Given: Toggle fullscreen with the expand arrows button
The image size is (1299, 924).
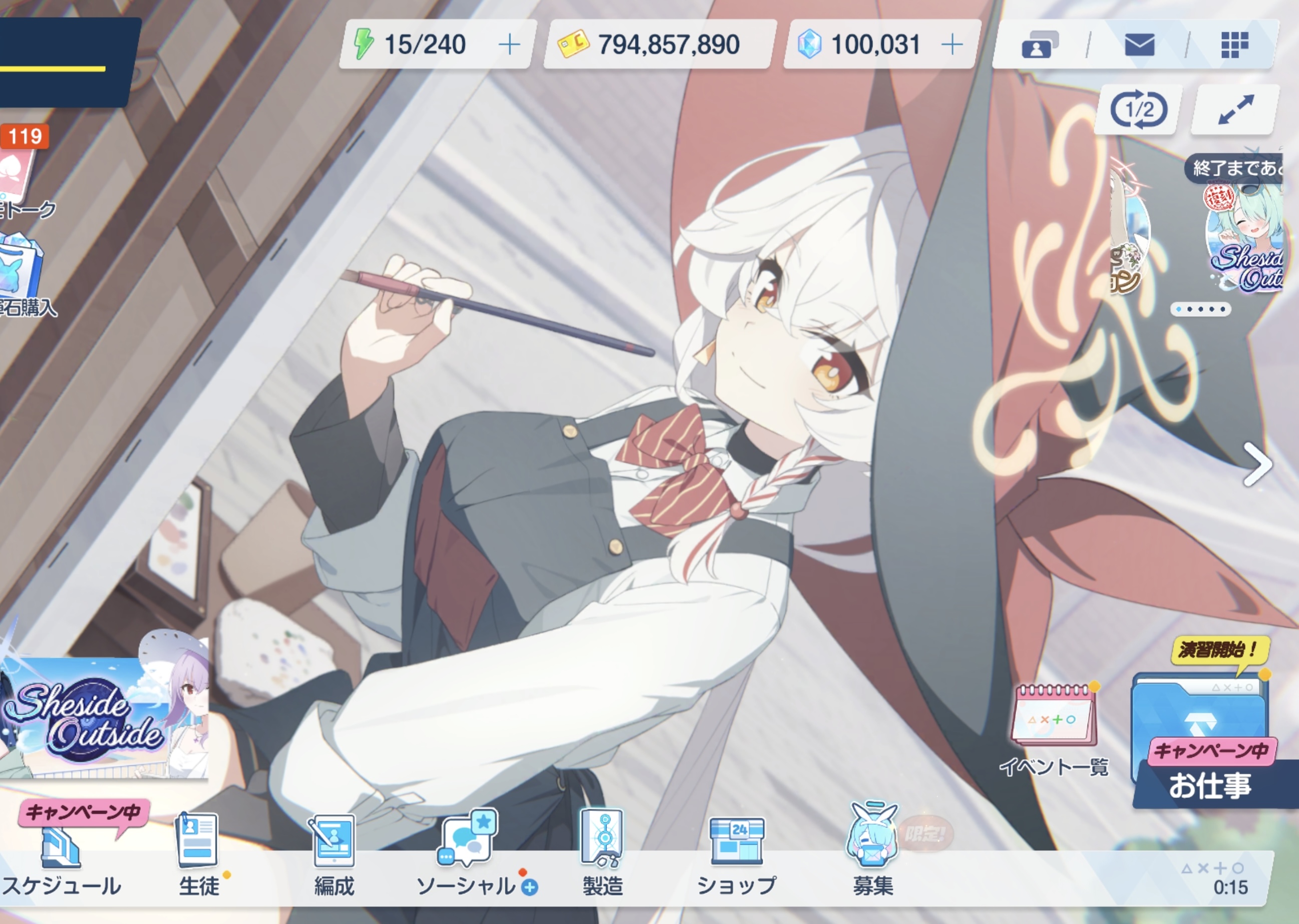Looking at the screenshot, I should tap(1235, 109).
